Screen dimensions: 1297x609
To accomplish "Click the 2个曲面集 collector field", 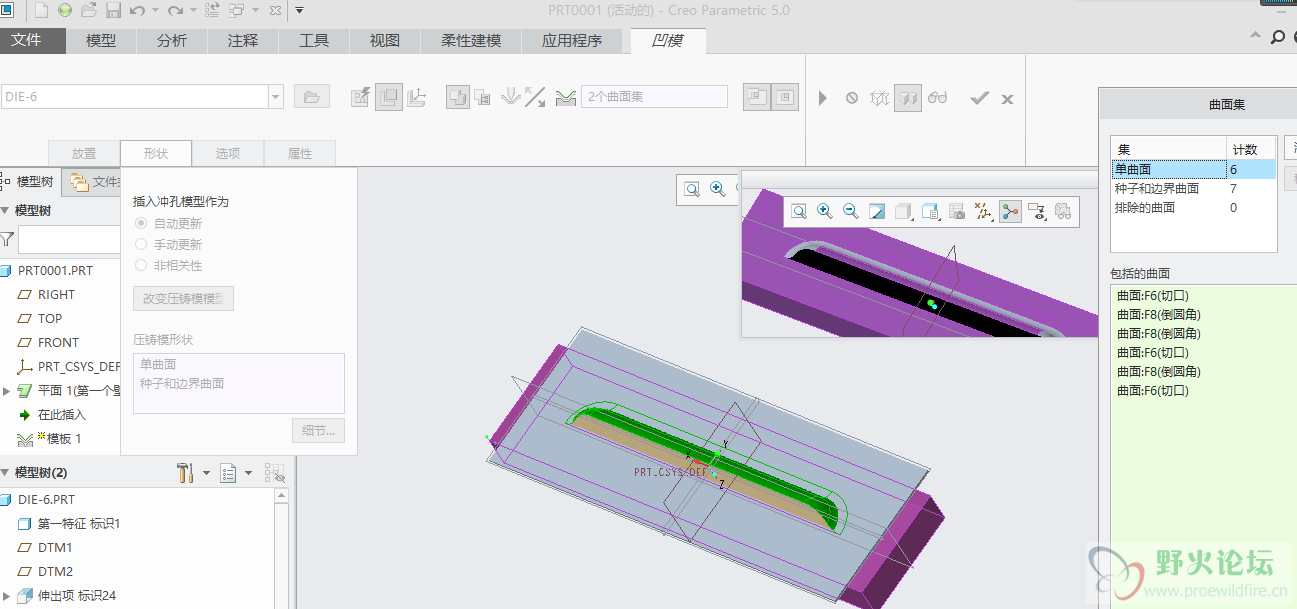I will [655, 97].
